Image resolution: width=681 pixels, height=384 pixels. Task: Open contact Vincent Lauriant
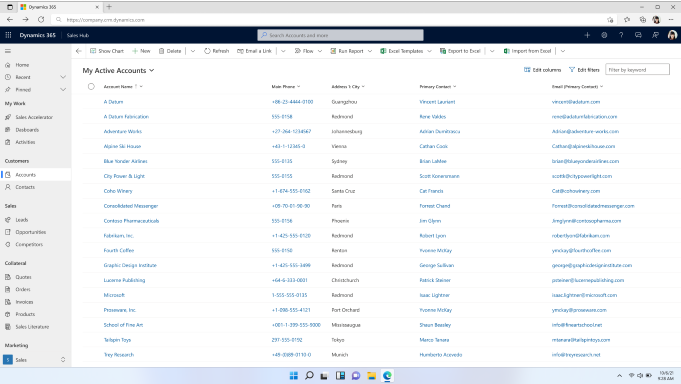pos(437,102)
